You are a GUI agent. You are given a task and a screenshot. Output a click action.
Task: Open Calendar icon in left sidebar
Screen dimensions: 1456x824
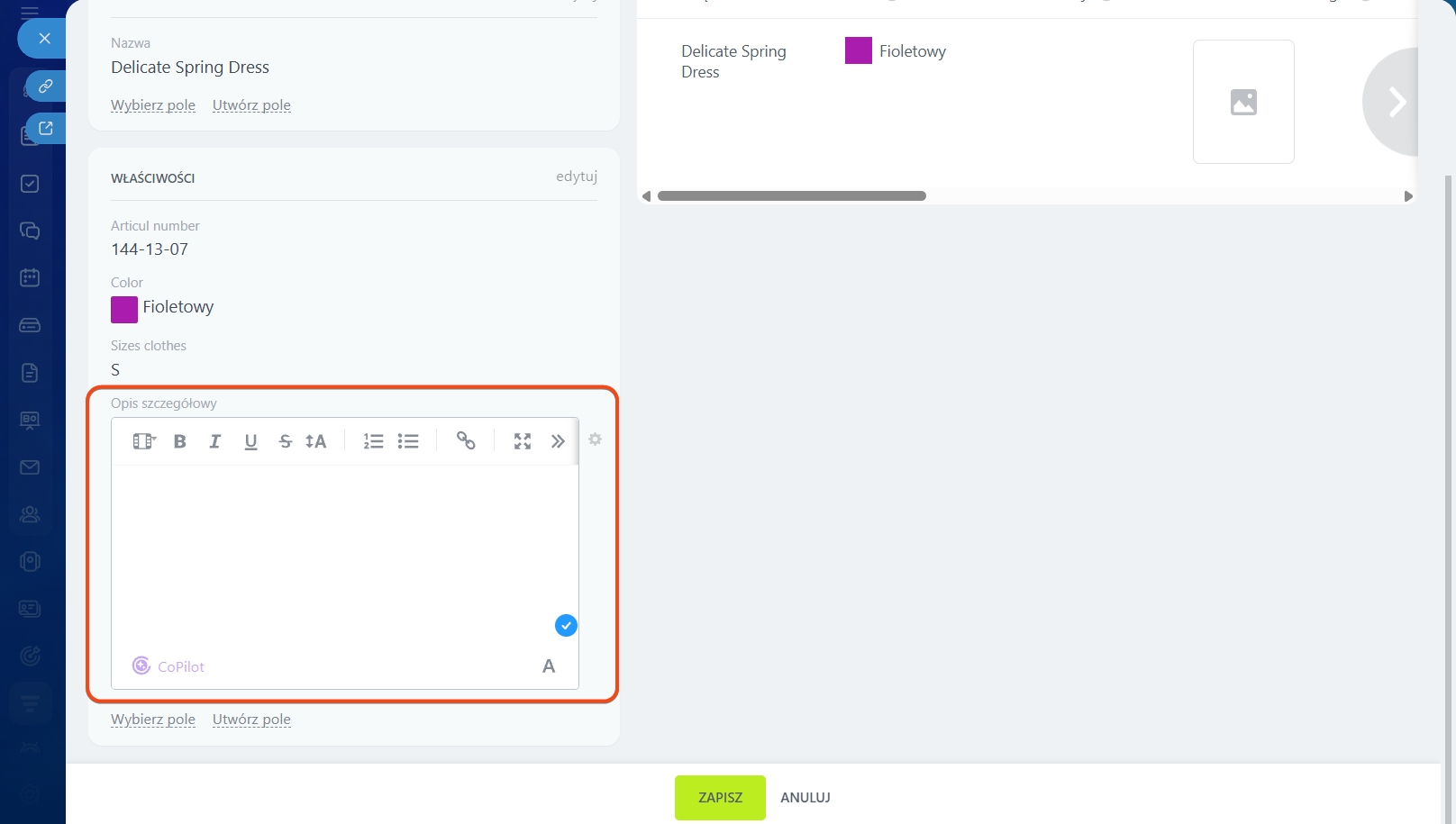[x=30, y=277]
